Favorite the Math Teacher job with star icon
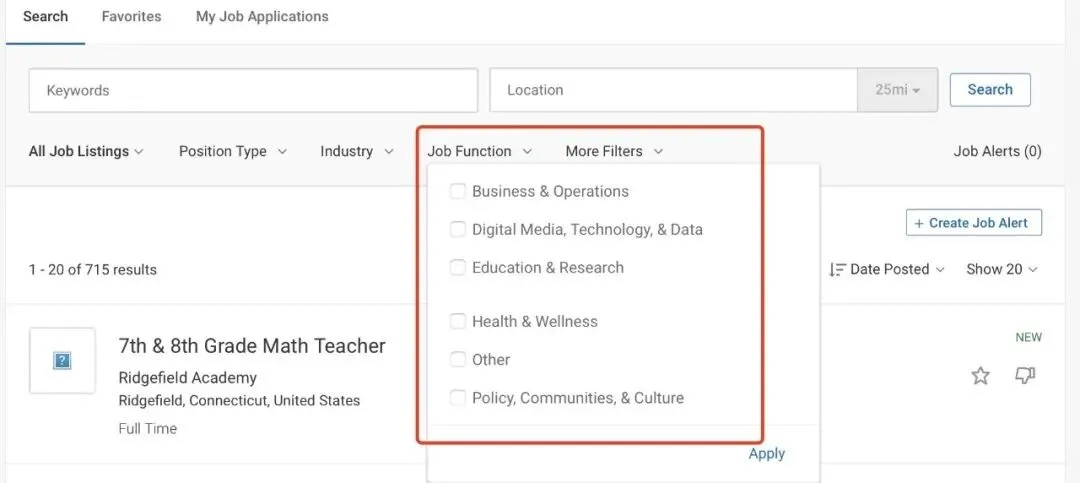This screenshot has width=1080, height=483. 980,376
